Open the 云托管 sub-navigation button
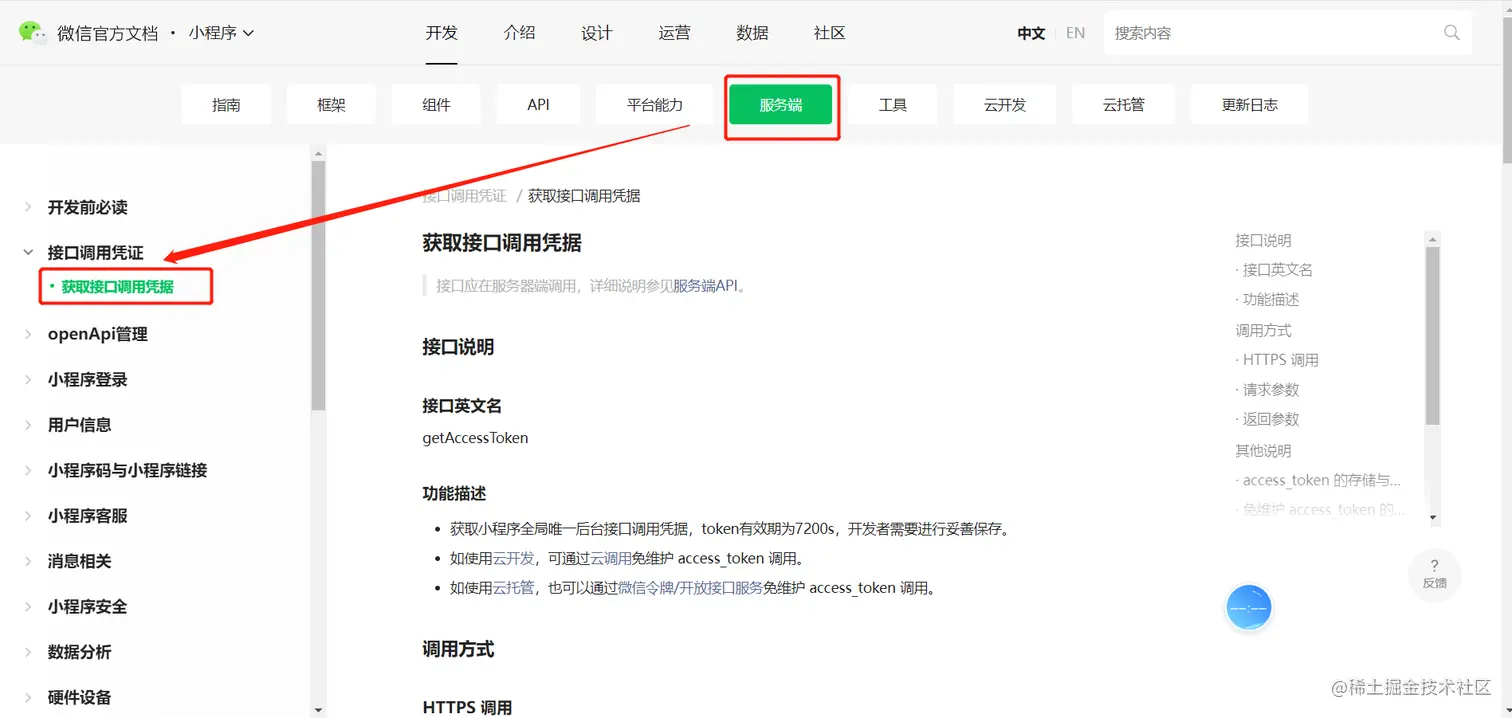 coord(1124,104)
